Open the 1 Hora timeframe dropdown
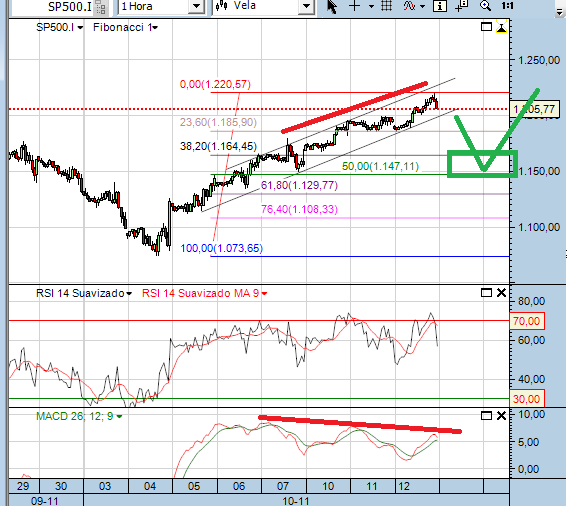The image size is (567, 506). 197,7
